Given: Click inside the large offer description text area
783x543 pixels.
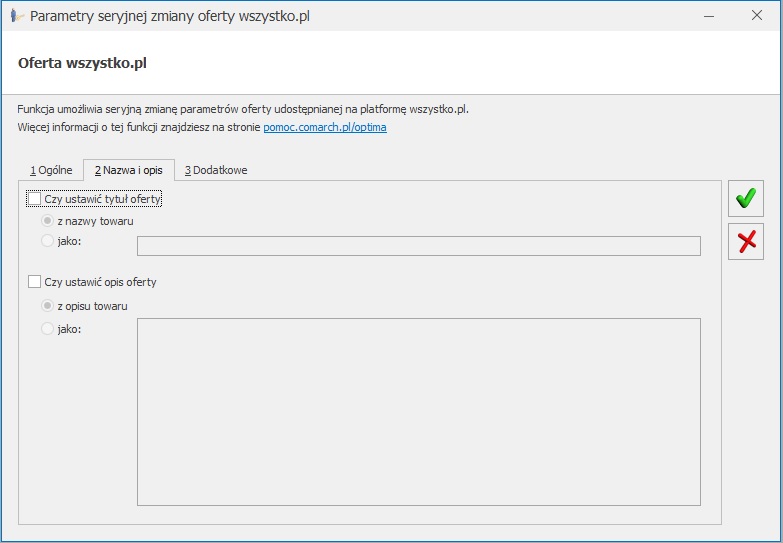Looking at the screenshot, I should coord(418,412).
